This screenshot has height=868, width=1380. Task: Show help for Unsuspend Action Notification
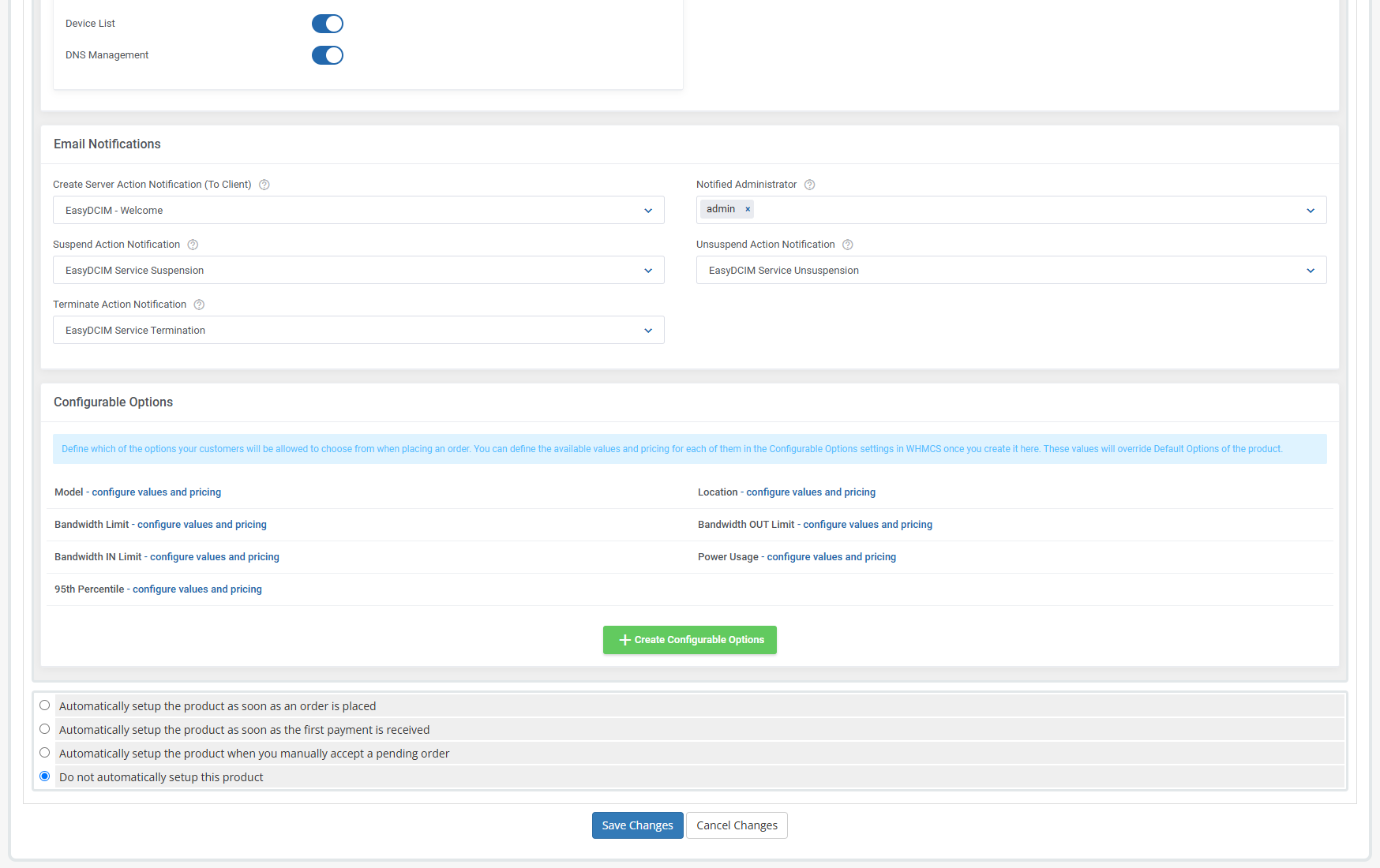[x=848, y=245]
